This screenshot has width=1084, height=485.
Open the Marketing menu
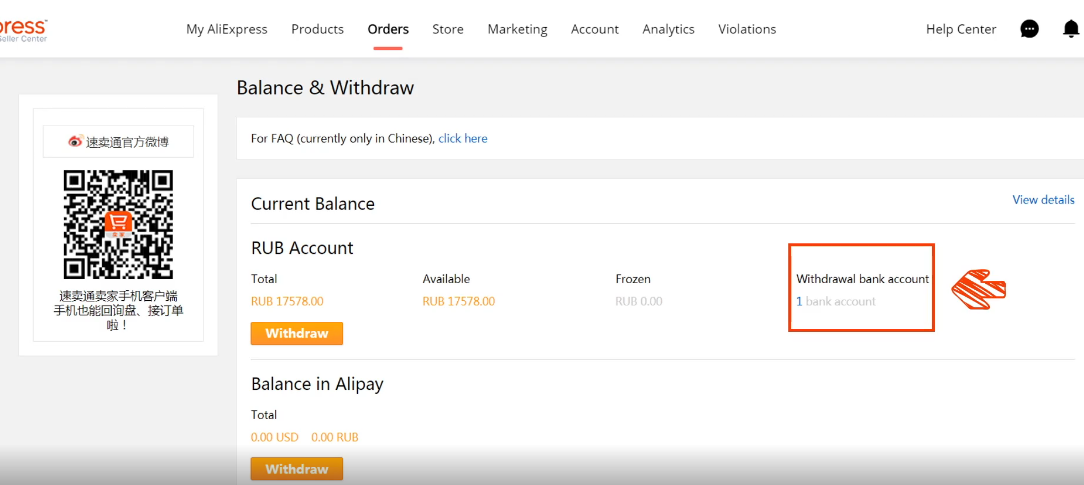pos(517,29)
